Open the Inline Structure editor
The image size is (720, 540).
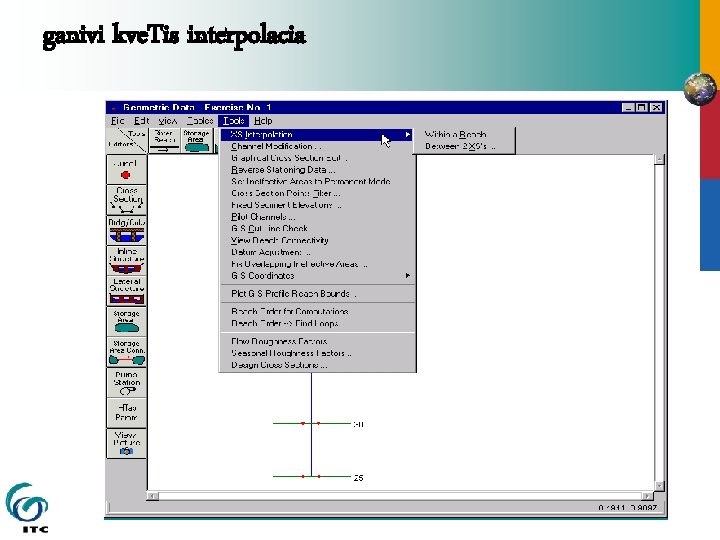(x=126, y=260)
